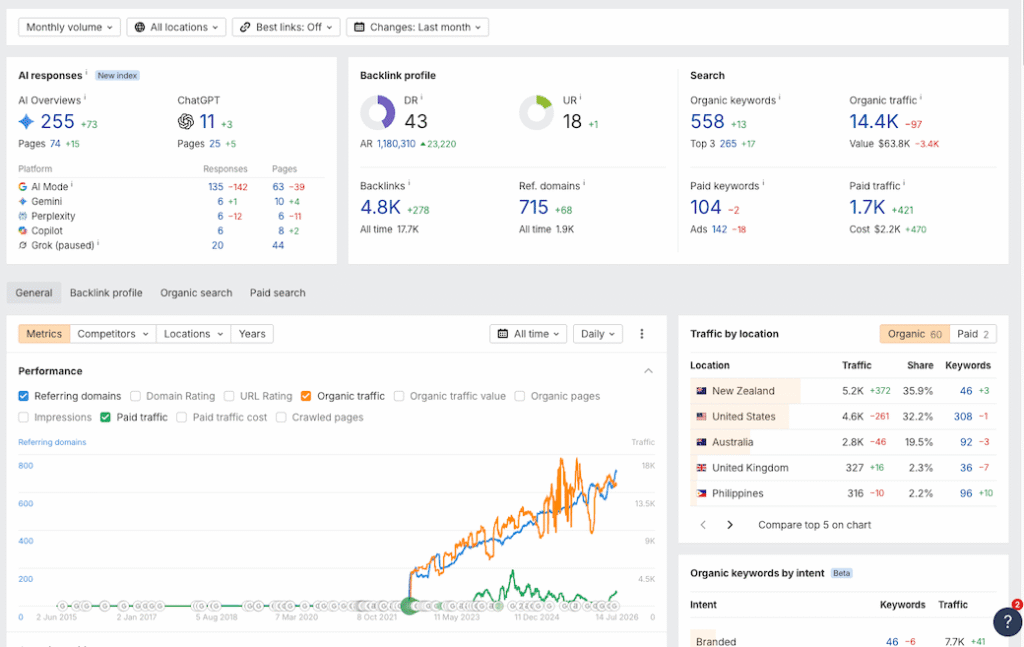This screenshot has height=647, width=1024.
Task: Open the 1,180,310 AR value link
Action: point(396,144)
